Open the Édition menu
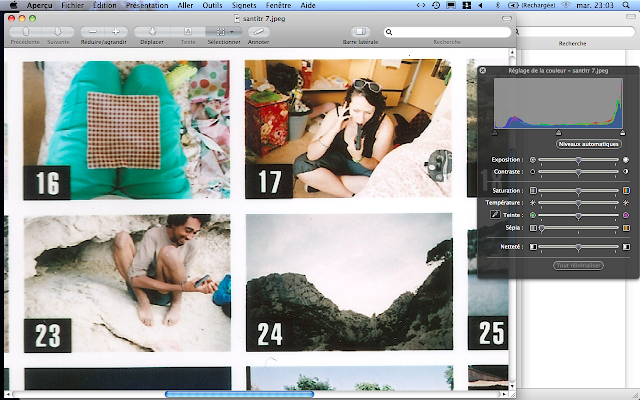The height and width of the screenshot is (400, 640). 104,5
